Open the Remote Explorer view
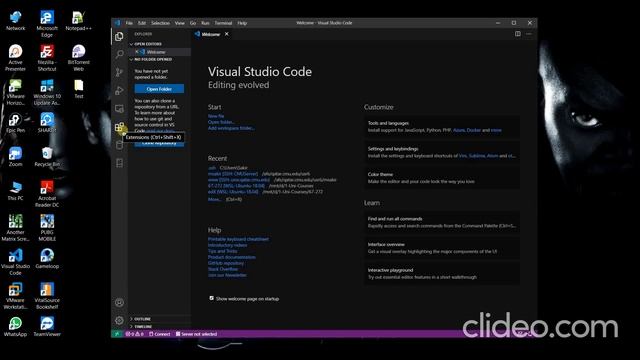This screenshot has width=640, height=360. (119, 109)
